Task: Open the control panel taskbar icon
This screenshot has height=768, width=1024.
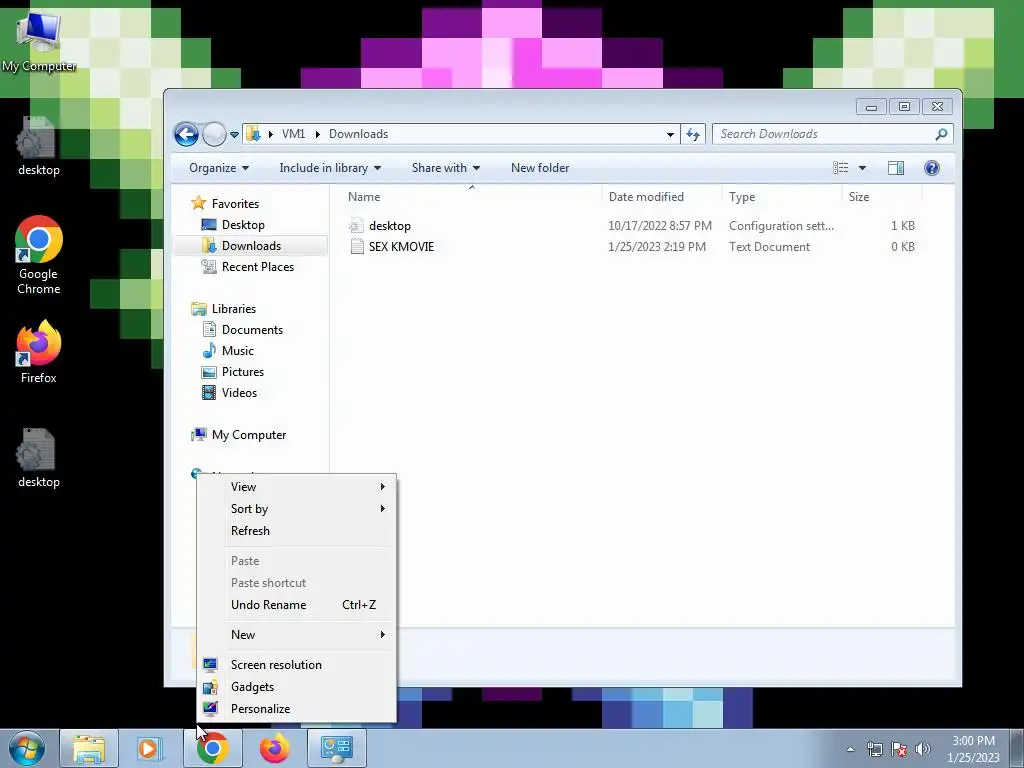Action: (x=337, y=748)
